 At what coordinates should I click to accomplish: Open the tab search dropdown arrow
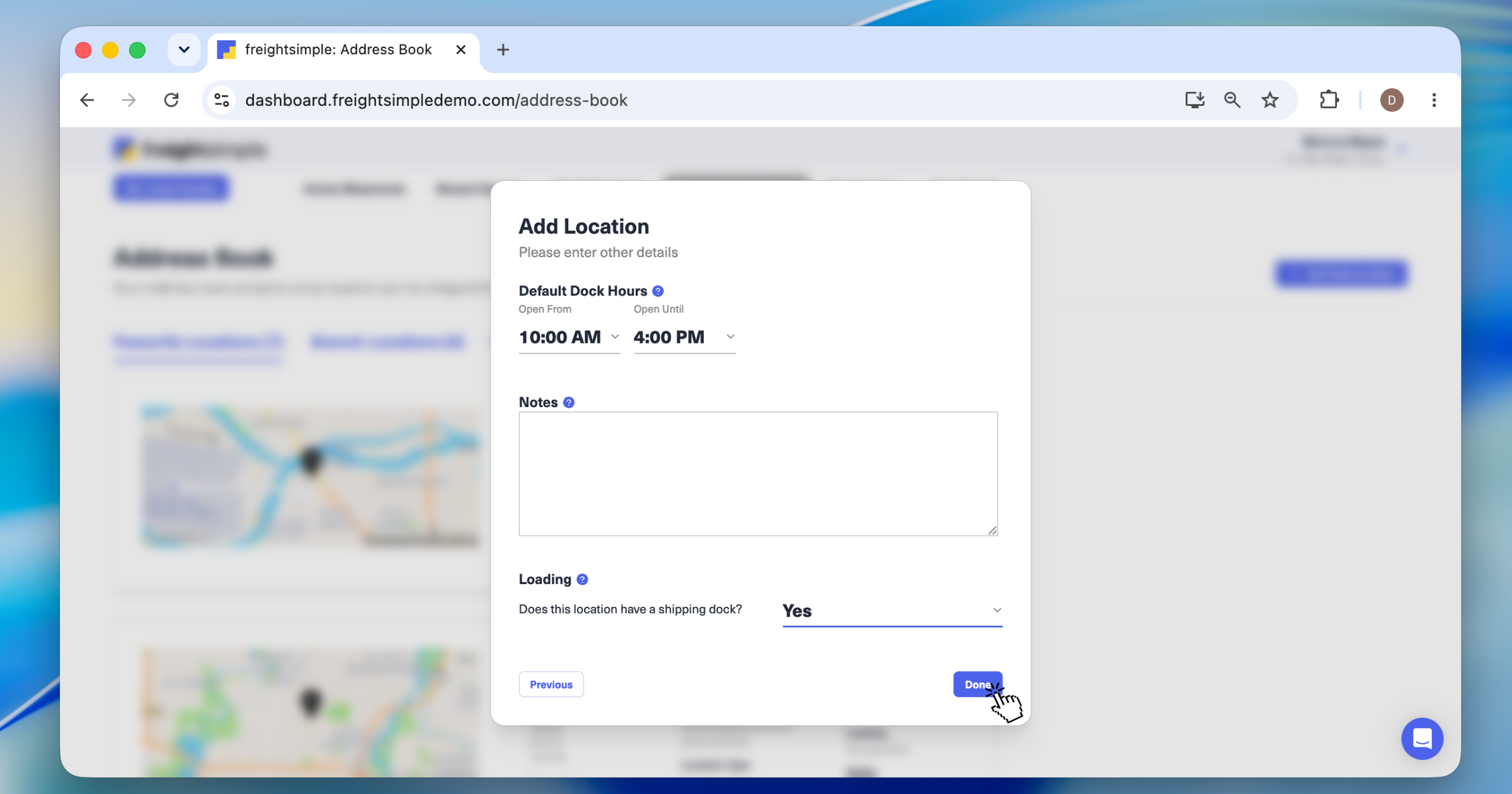[184, 50]
